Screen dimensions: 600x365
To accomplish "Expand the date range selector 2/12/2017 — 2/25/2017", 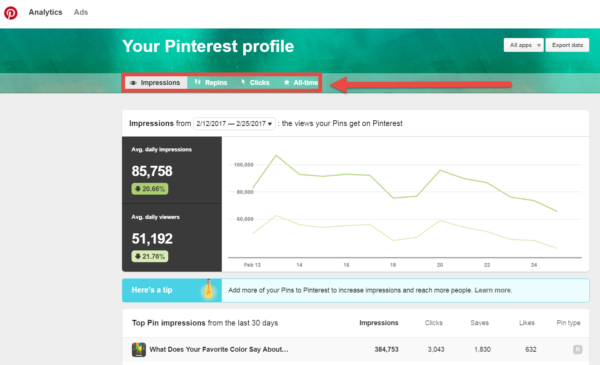I will (x=234, y=124).
